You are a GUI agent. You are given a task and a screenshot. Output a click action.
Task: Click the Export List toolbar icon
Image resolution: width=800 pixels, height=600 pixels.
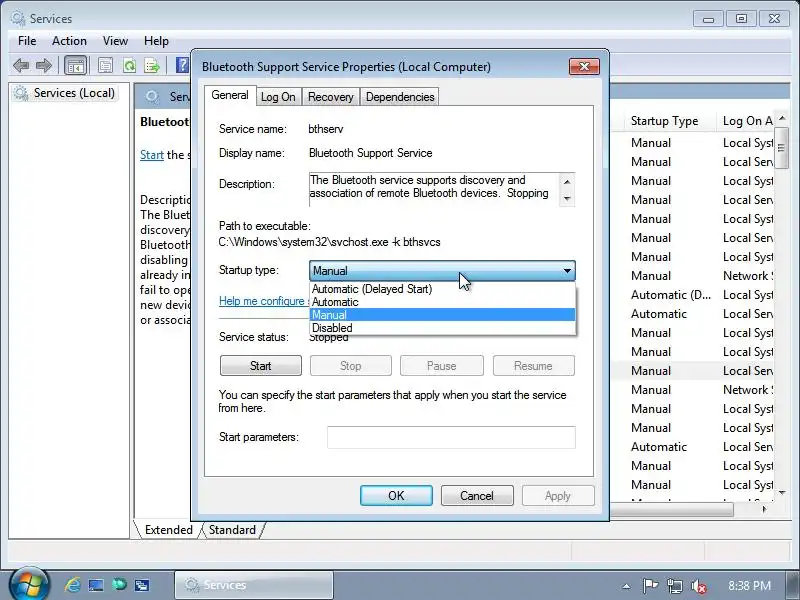coord(152,65)
